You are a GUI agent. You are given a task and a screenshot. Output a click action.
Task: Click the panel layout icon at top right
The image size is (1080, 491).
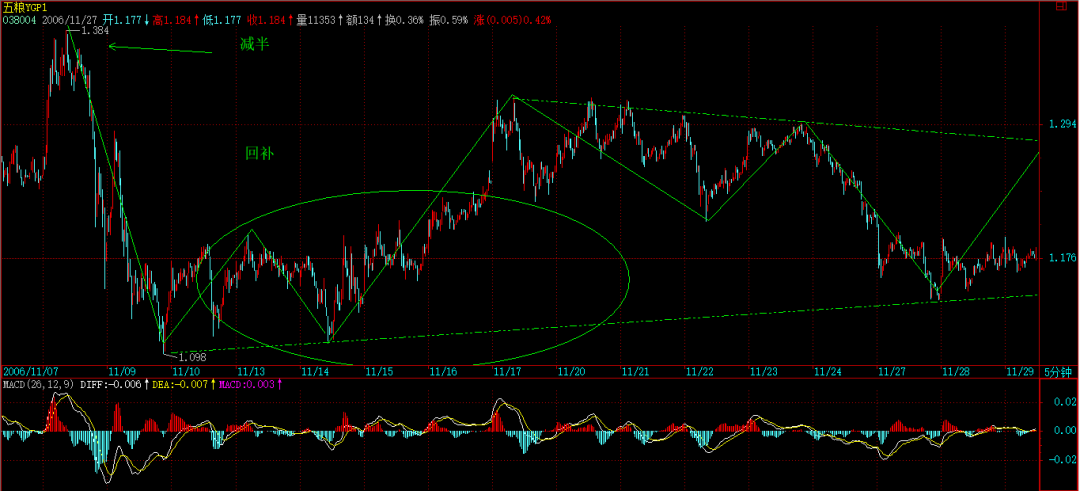coord(1061,7)
